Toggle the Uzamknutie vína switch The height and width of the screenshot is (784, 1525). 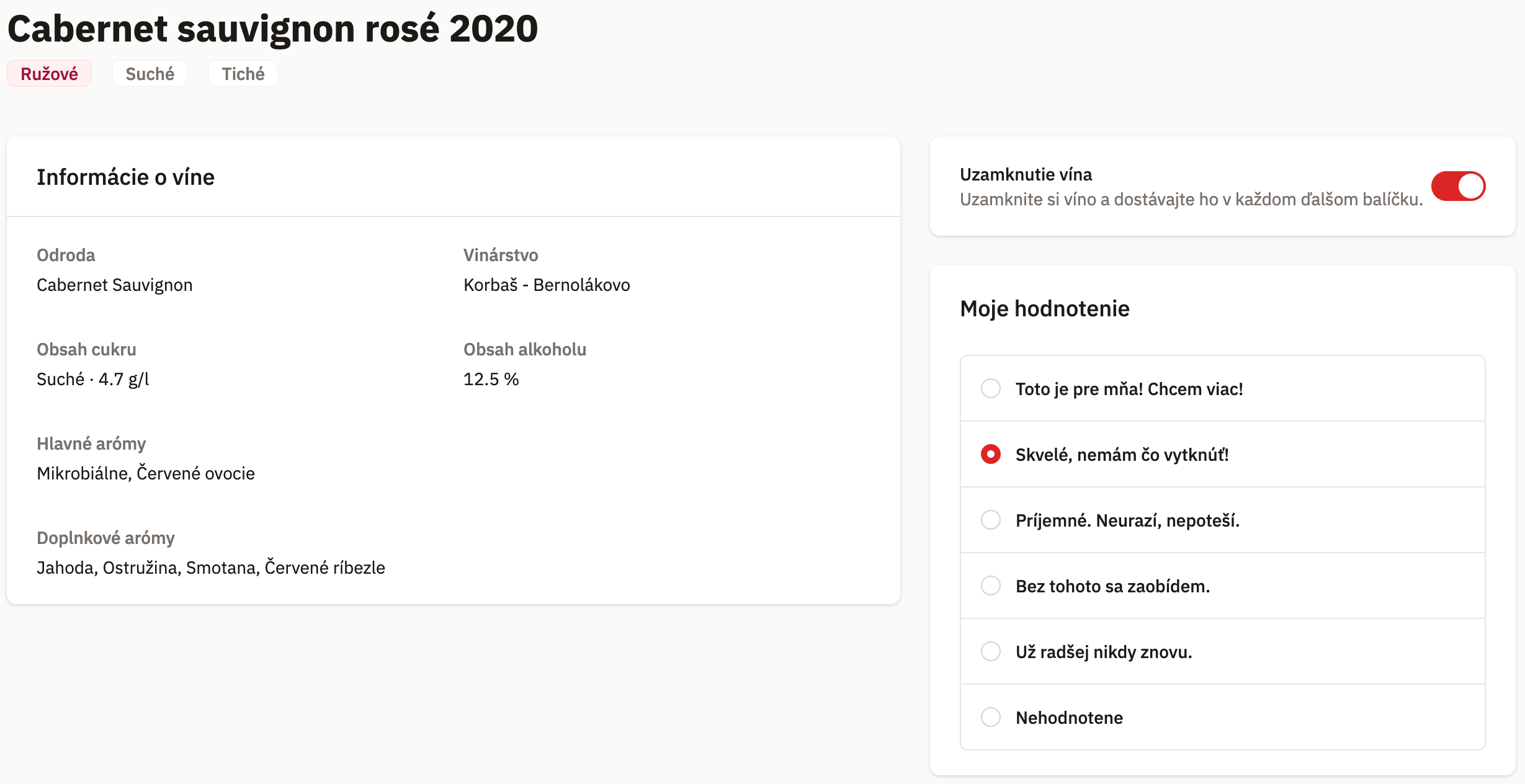tap(1458, 186)
